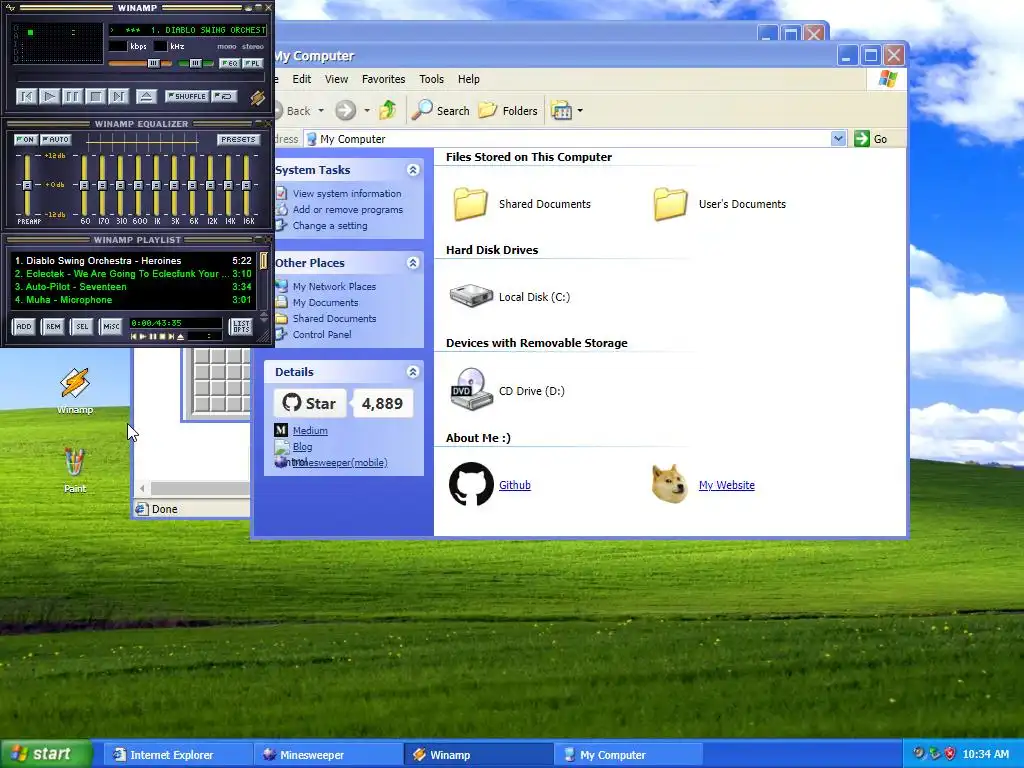Open the playlist SEL menu
The width and height of the screenshot is (1024, 768).
tap(82, 327)
